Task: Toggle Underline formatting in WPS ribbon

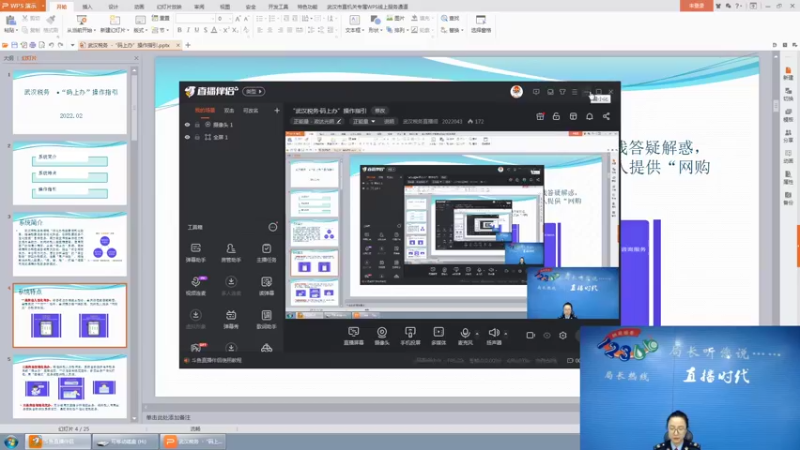Action: click(196, 30)
